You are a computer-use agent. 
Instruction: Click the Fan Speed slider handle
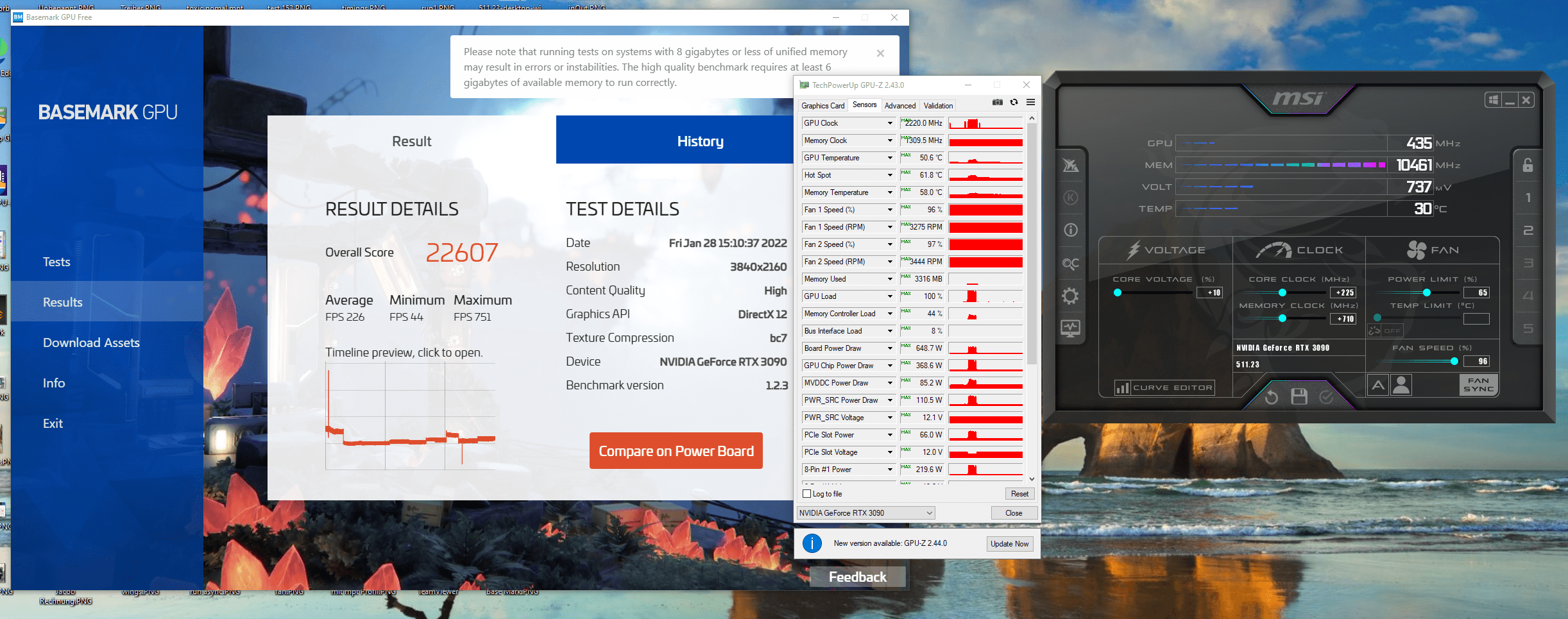pyautogui.click(x=1454, y=361)
